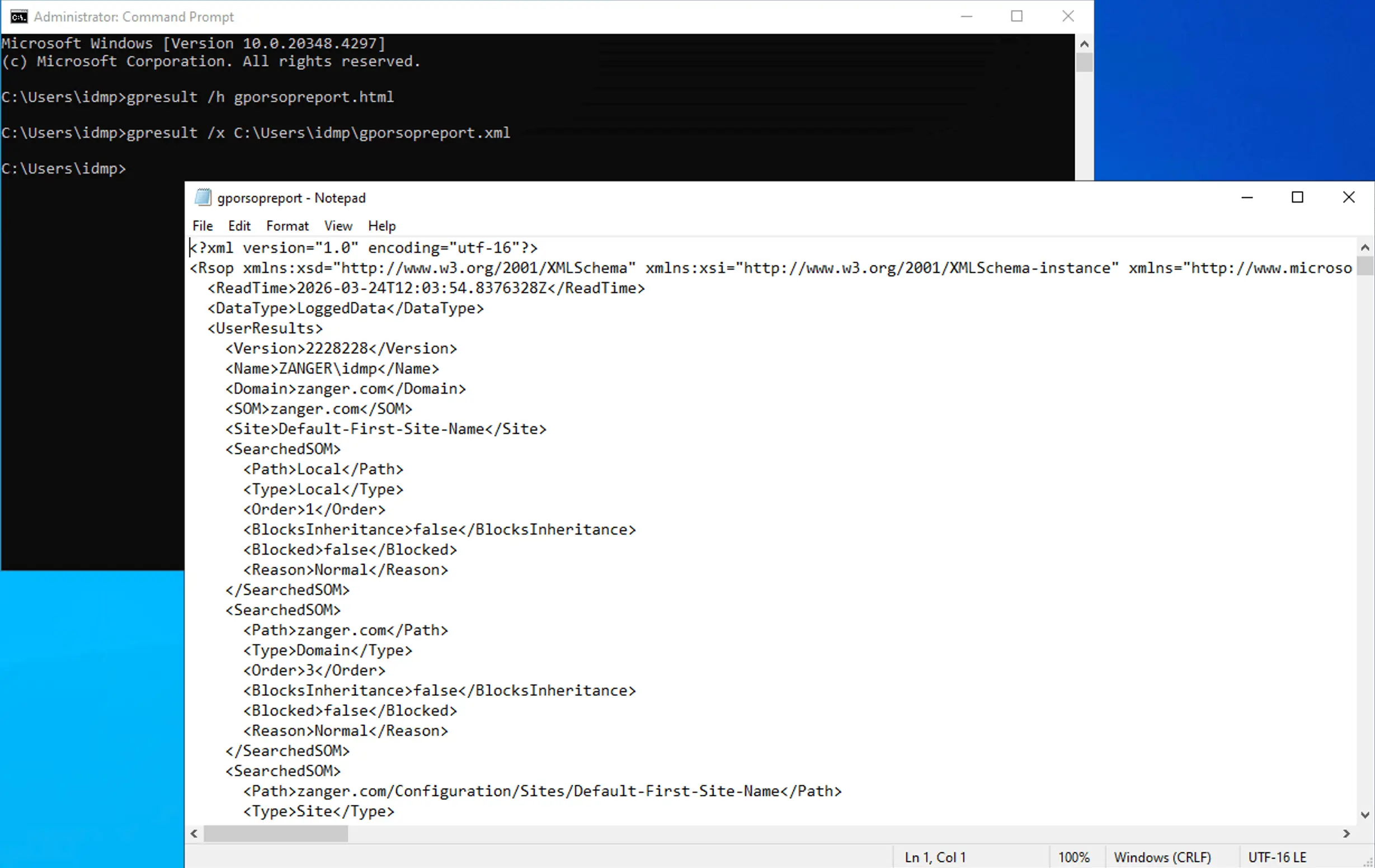The height and width of the screenshot is (868, 1375).
Task: Click the scroll-up arrow in the Command Prompt window
Action: [x=1084, y=43]
